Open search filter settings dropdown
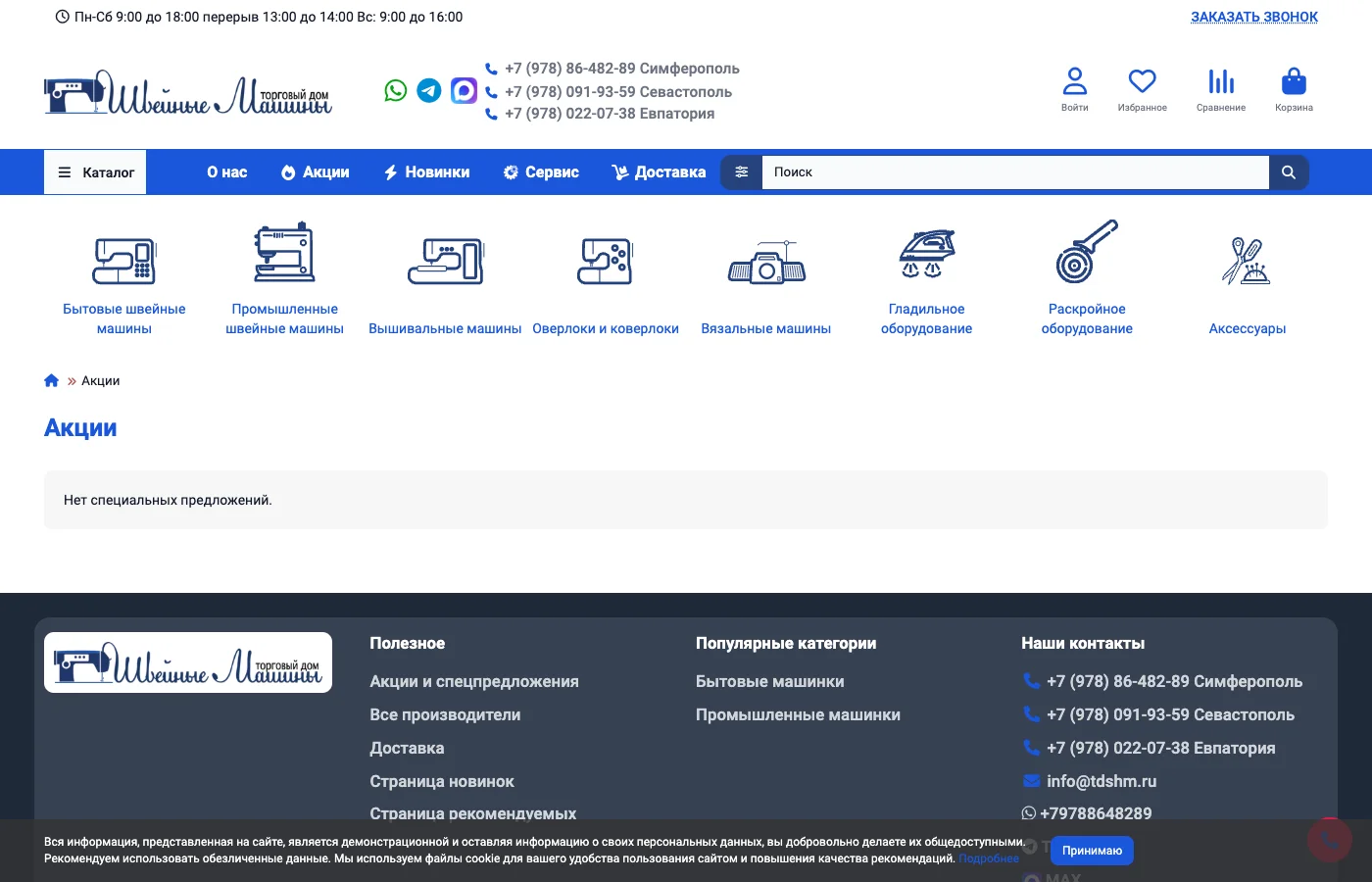This screenshot has height=882, width=1372. (742, 172)
